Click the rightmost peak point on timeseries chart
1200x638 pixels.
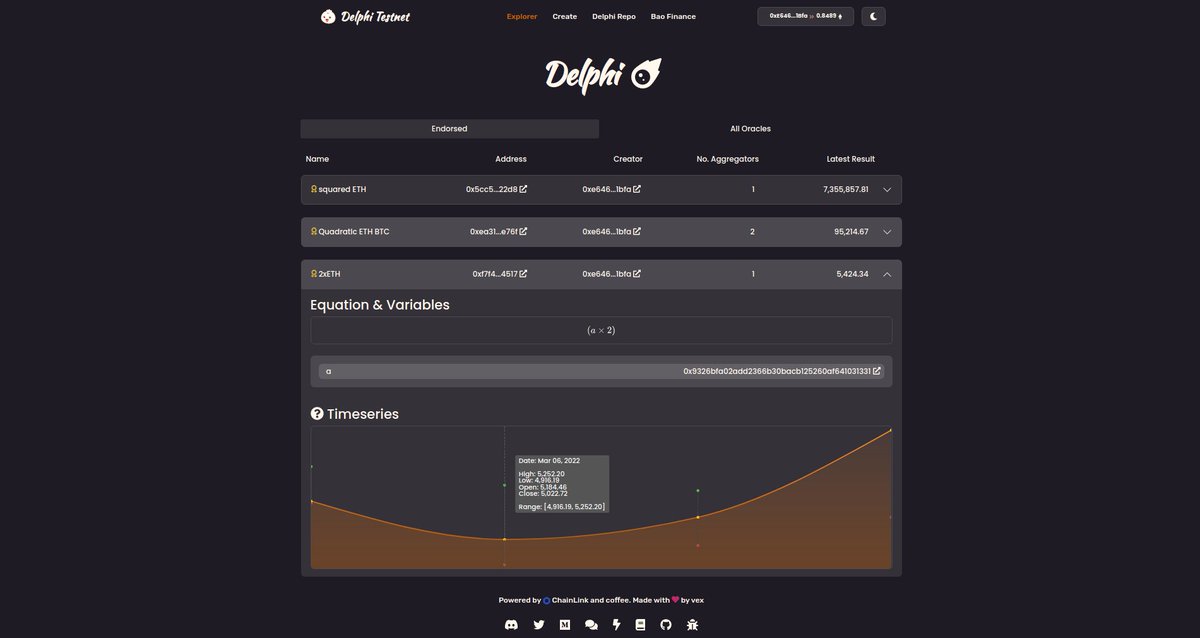pos(890,431)
